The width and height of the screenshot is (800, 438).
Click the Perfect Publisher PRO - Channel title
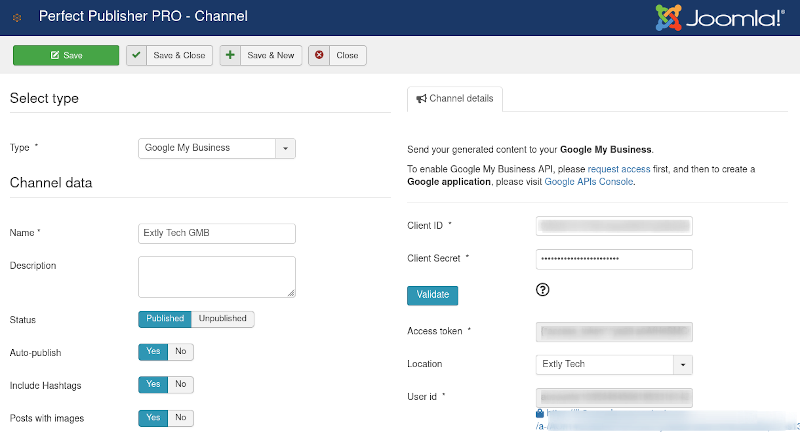click(x=143, y=16)
